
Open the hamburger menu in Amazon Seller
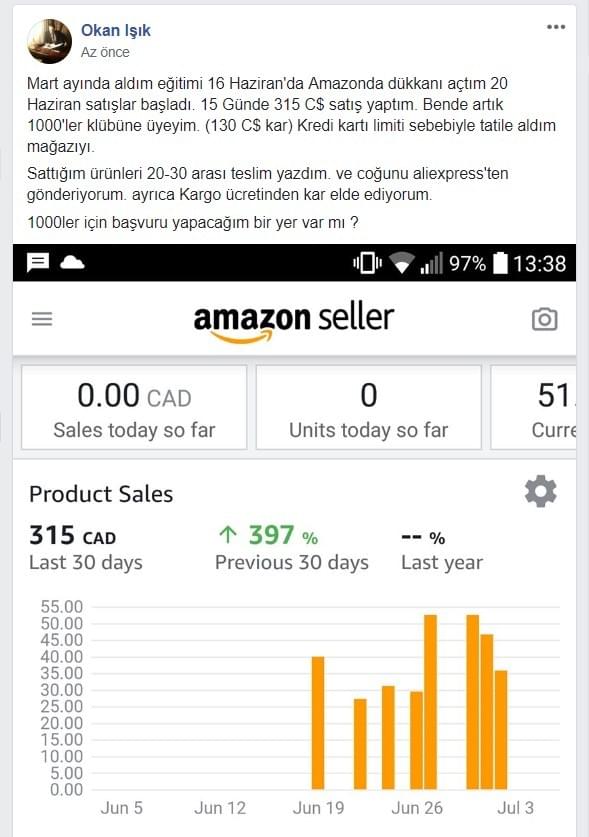[42, 319]
